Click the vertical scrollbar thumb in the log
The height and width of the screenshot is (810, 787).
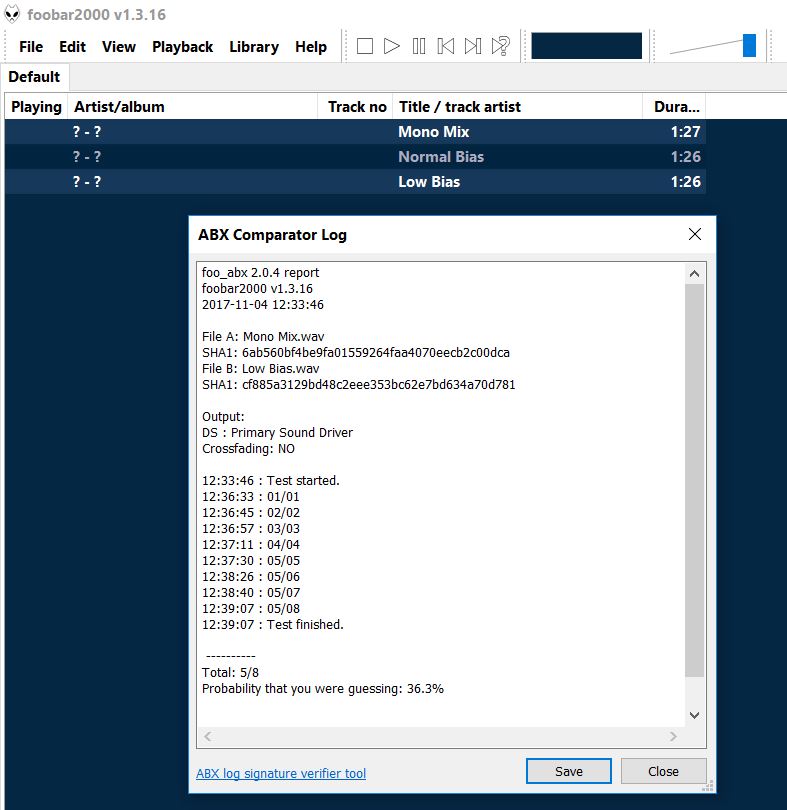point(695,480)
